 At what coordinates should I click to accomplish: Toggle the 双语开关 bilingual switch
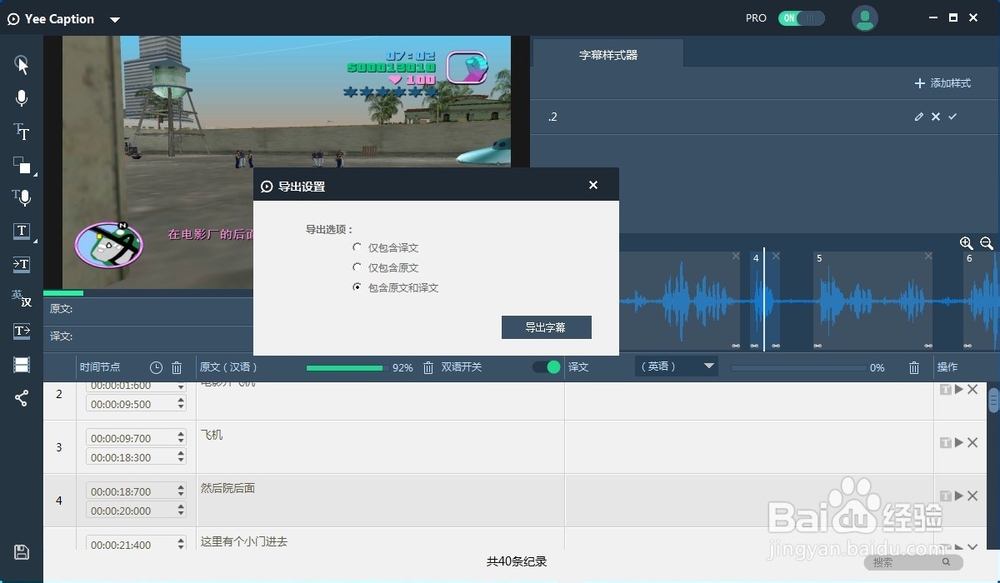[547, 367]
